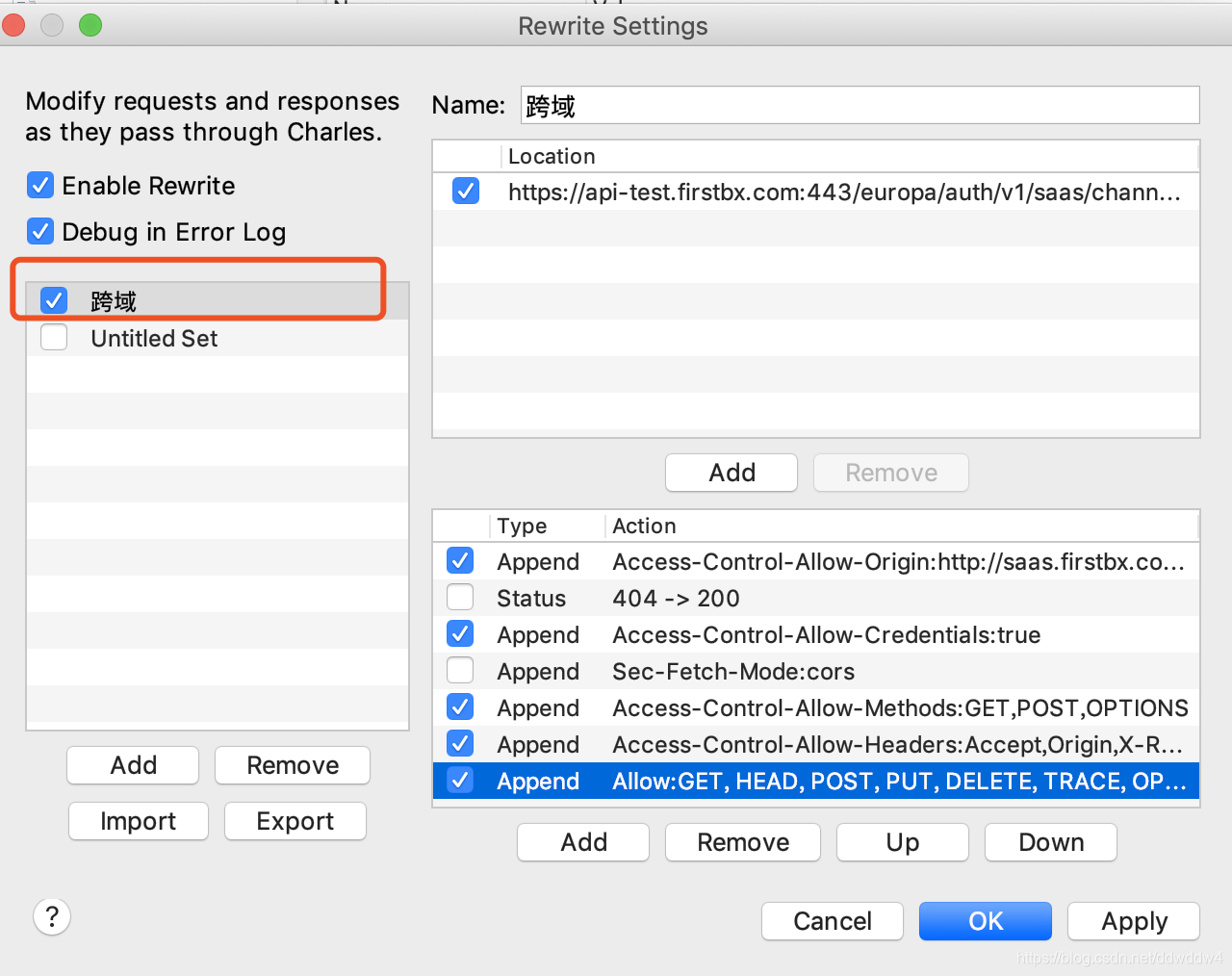The image size is (1232, 976).
Task: Uncheck the Access-Control-Allow-Headers rule checkbox
Action: 460,743
